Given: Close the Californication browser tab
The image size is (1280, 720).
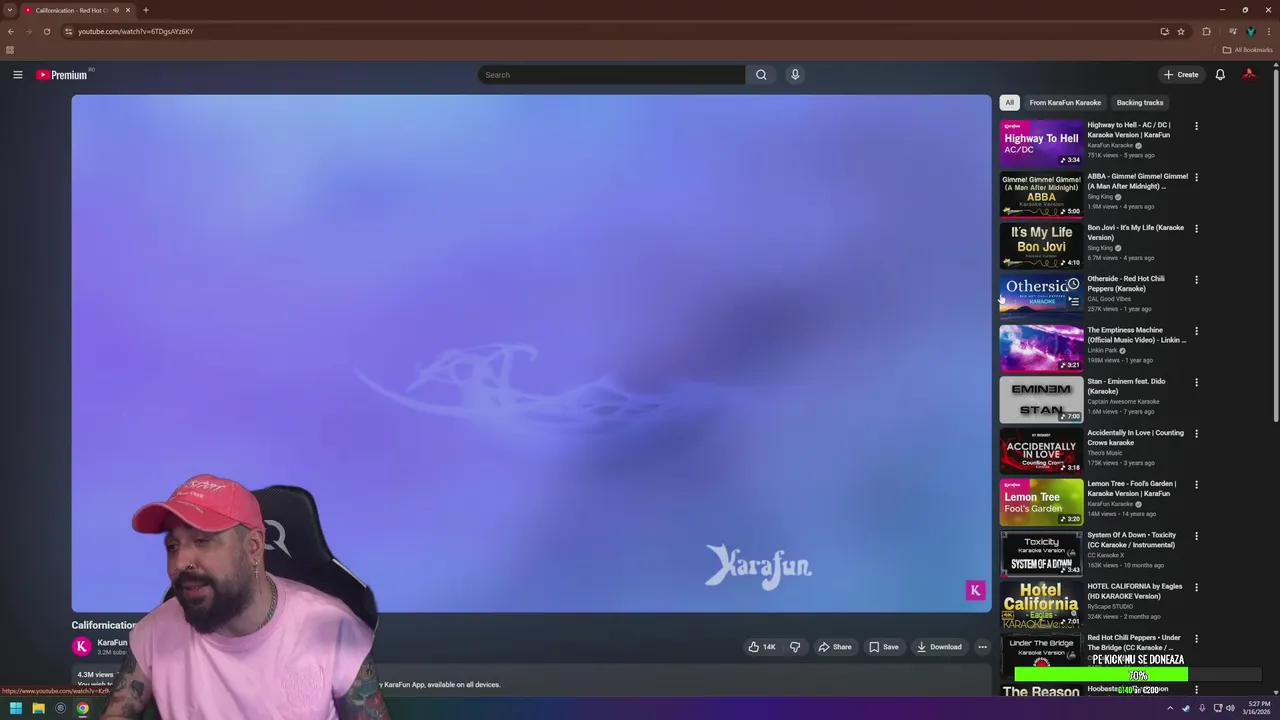Looking at the screenshot, I should 127,10.
